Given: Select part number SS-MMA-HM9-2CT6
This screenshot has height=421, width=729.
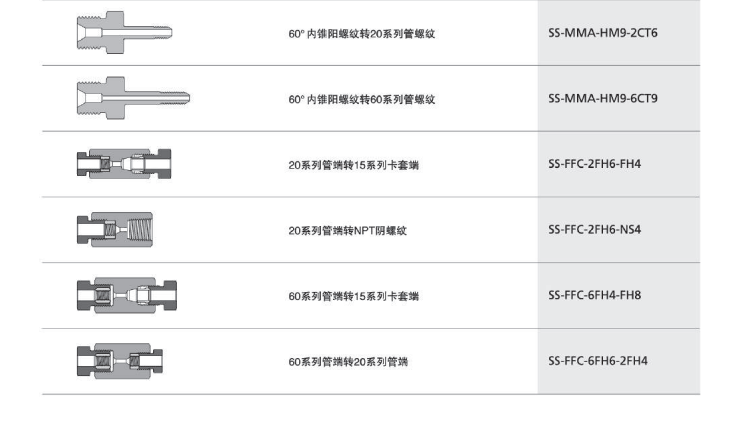Looking at the screenshot, I should [603, 33].
